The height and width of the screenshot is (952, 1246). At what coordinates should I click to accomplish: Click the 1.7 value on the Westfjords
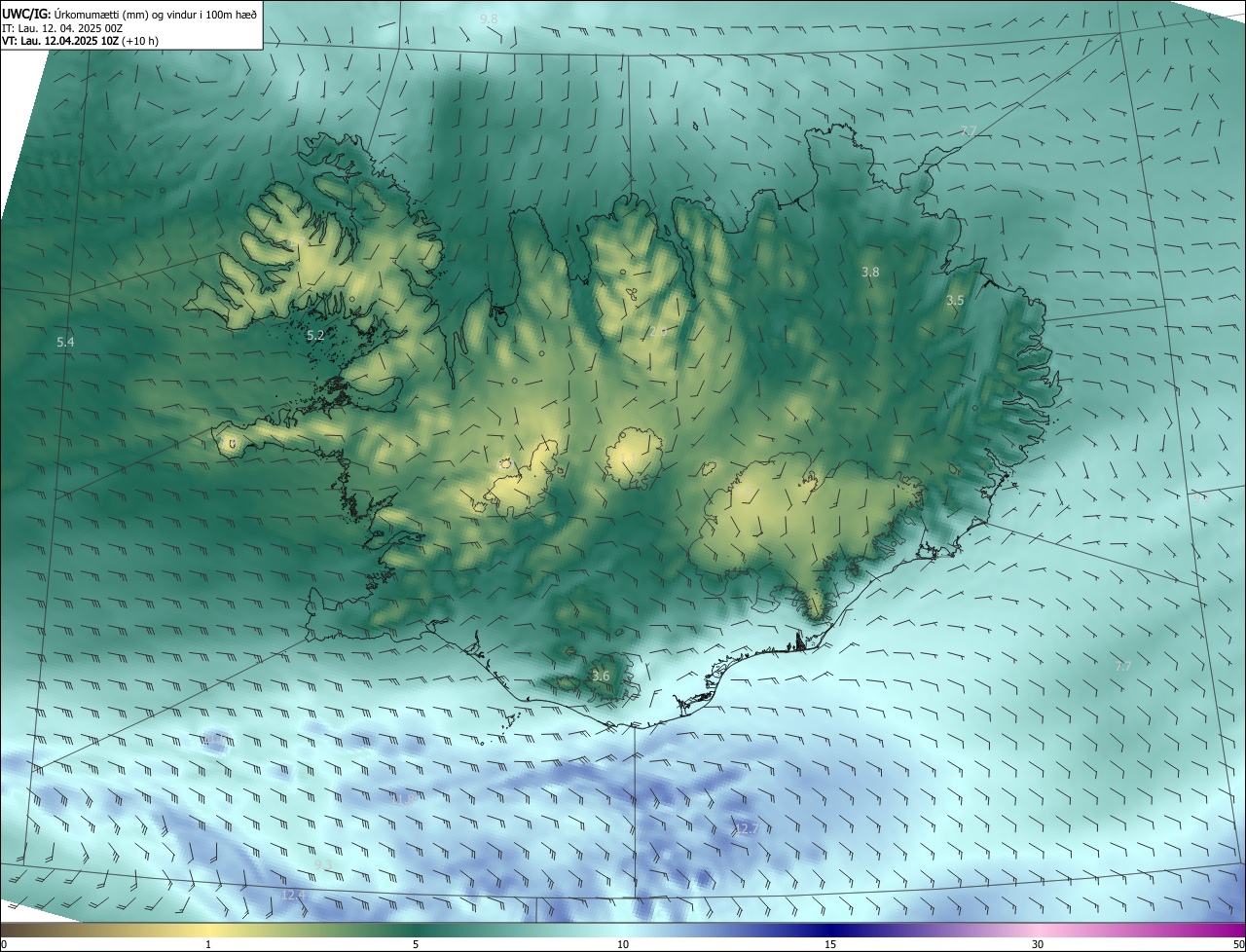coord(295,243)
